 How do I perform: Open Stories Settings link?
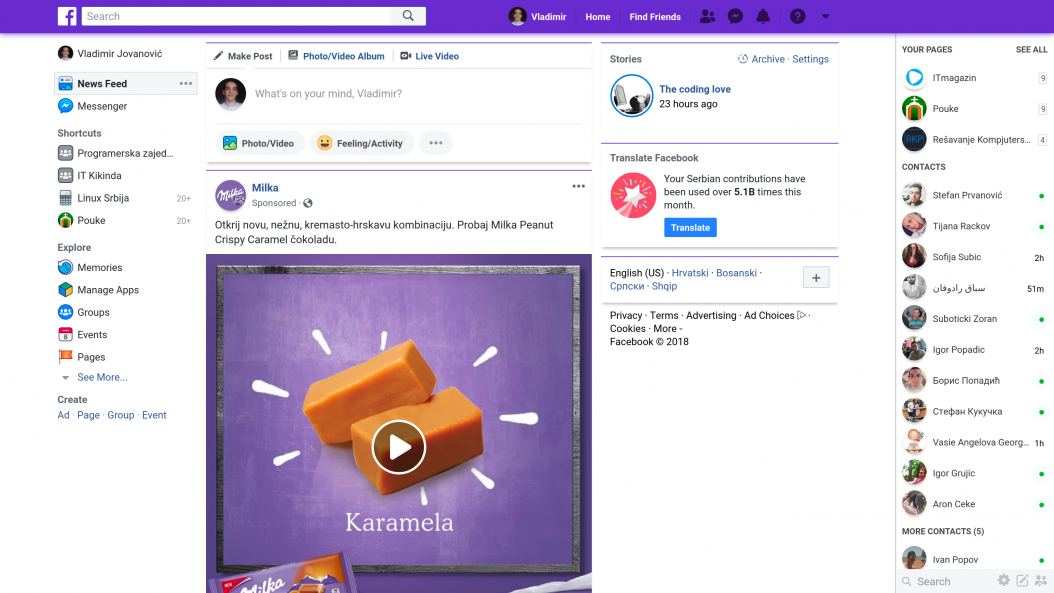pyautogui.click(x=810, y=59)
